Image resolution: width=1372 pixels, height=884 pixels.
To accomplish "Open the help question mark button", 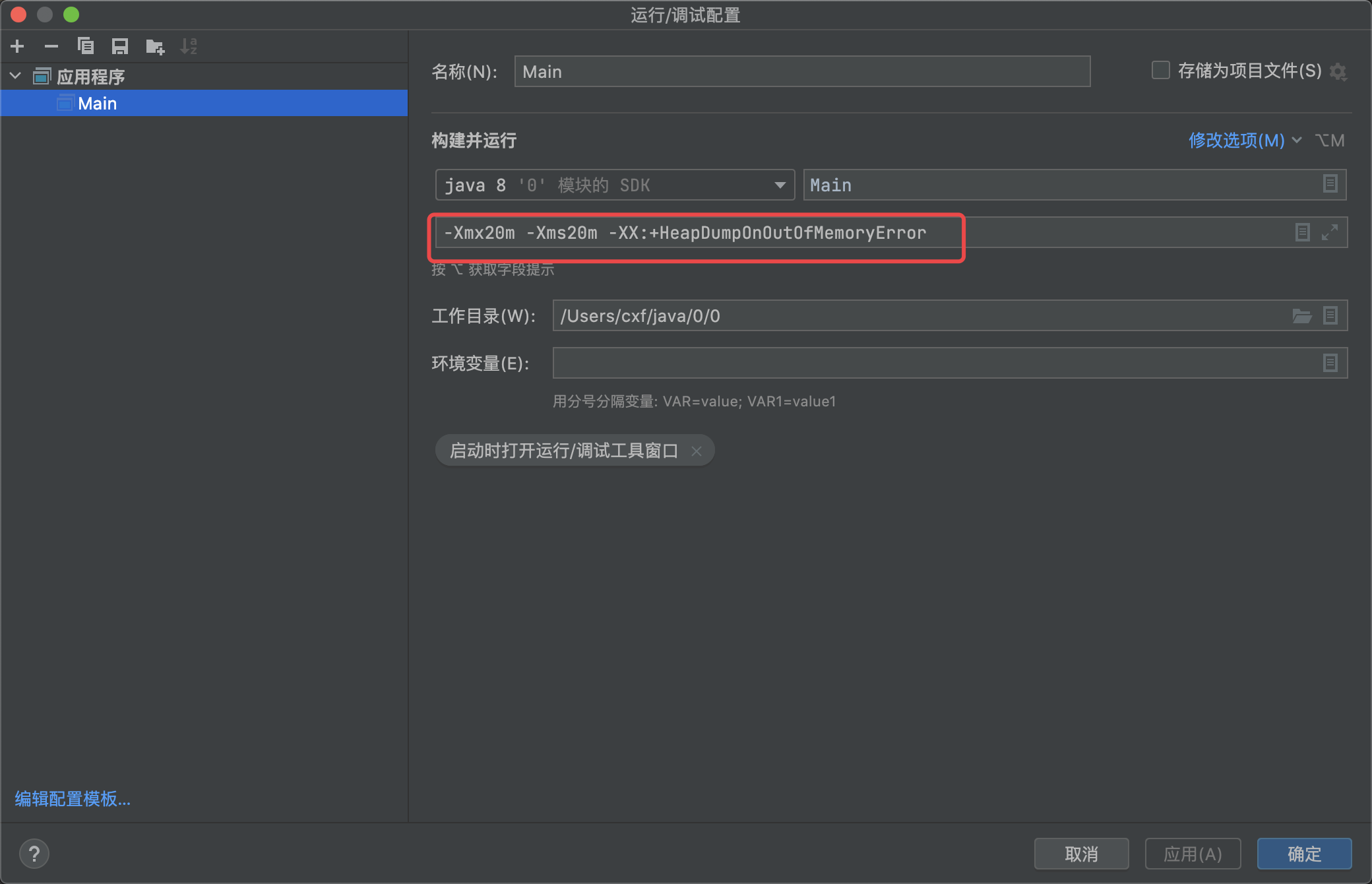I will (34, 854).
